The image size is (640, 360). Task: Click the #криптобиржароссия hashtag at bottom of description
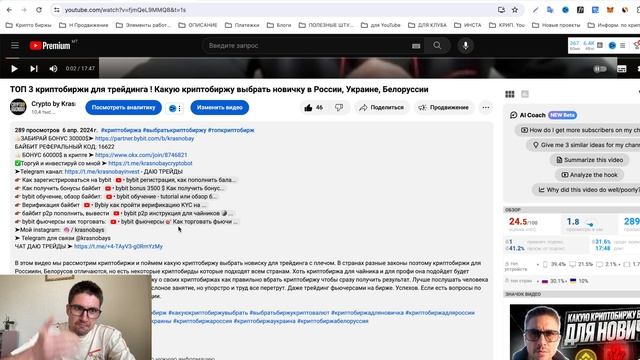(202, 321)
